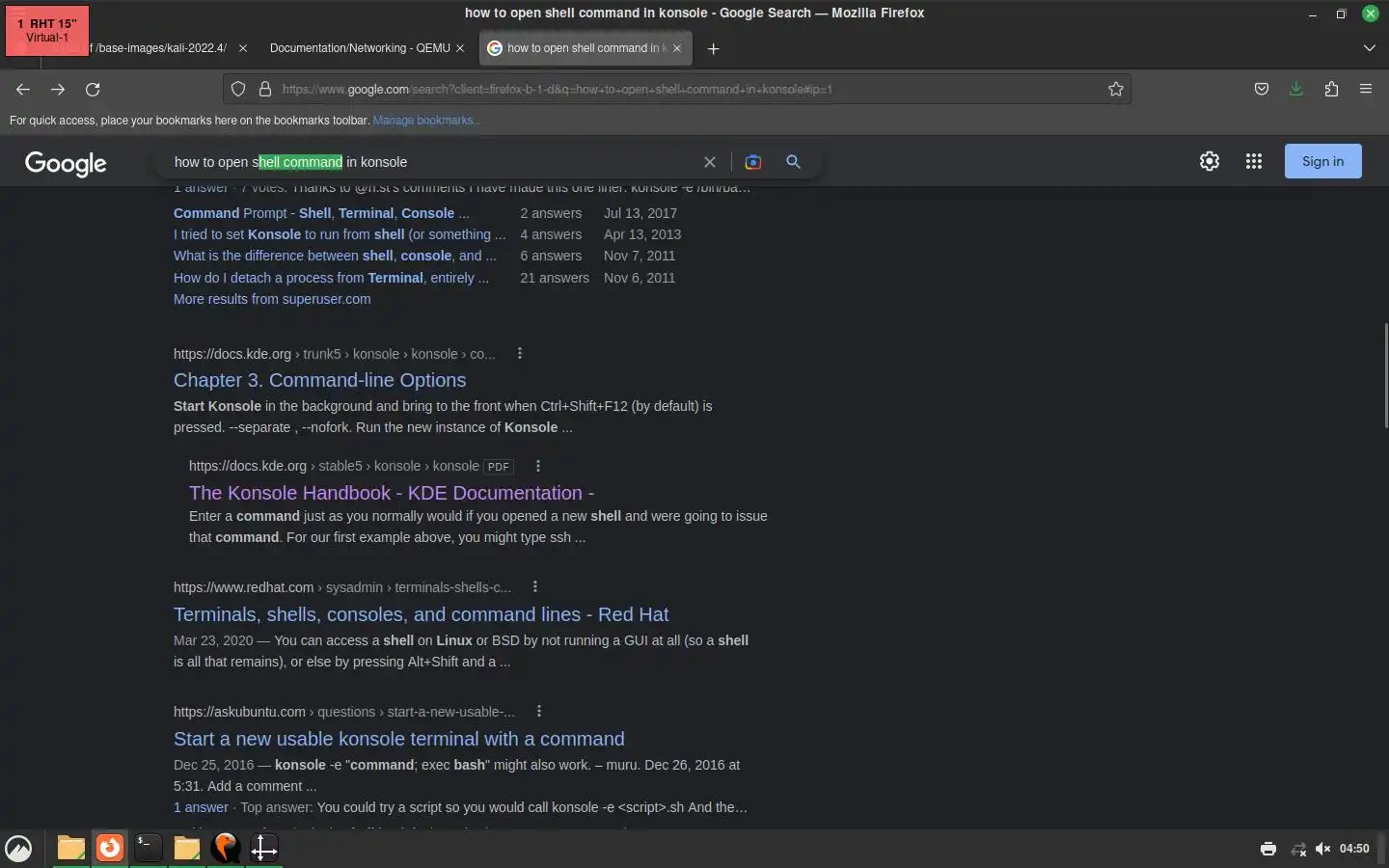
Task: Open 'What is the difference between shell' link
Action: tap(335, 256)
